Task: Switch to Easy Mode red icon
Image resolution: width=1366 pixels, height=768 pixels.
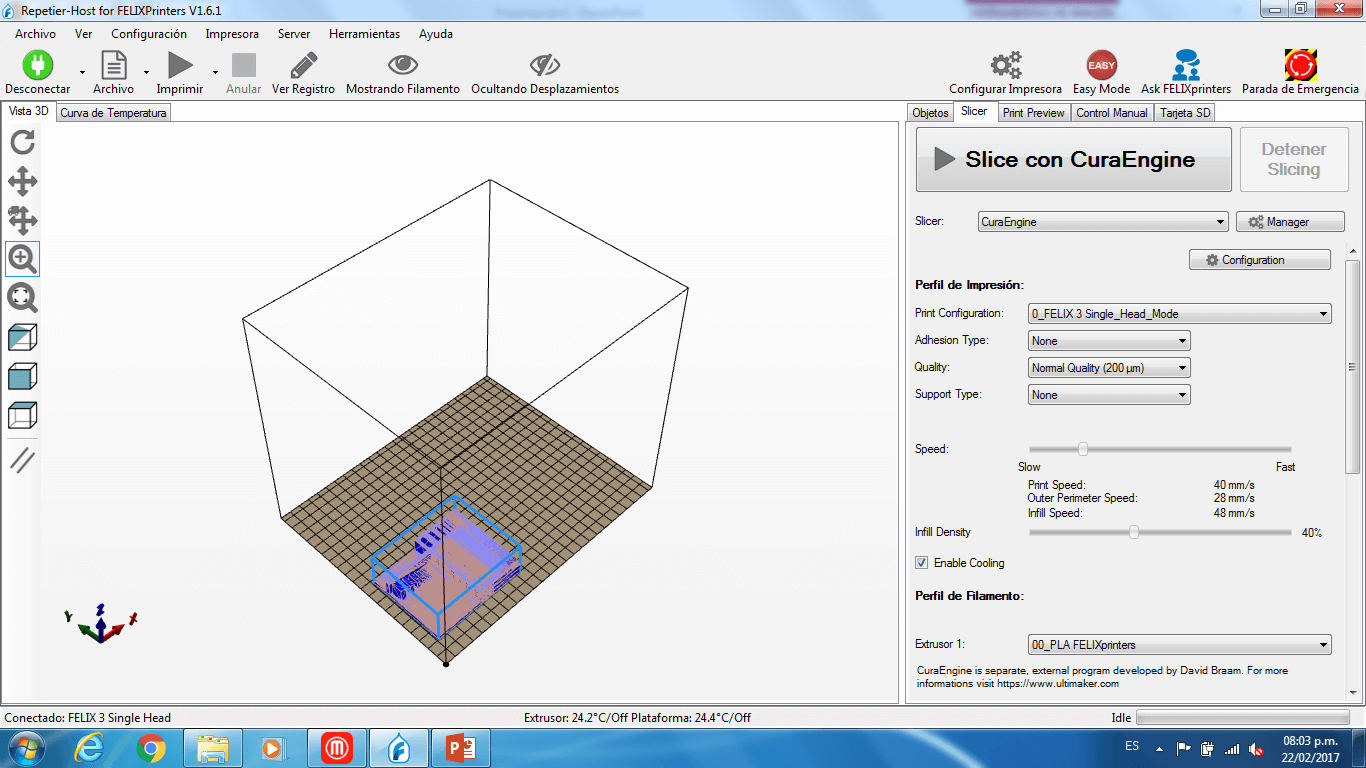Action: click(1101, 65)
